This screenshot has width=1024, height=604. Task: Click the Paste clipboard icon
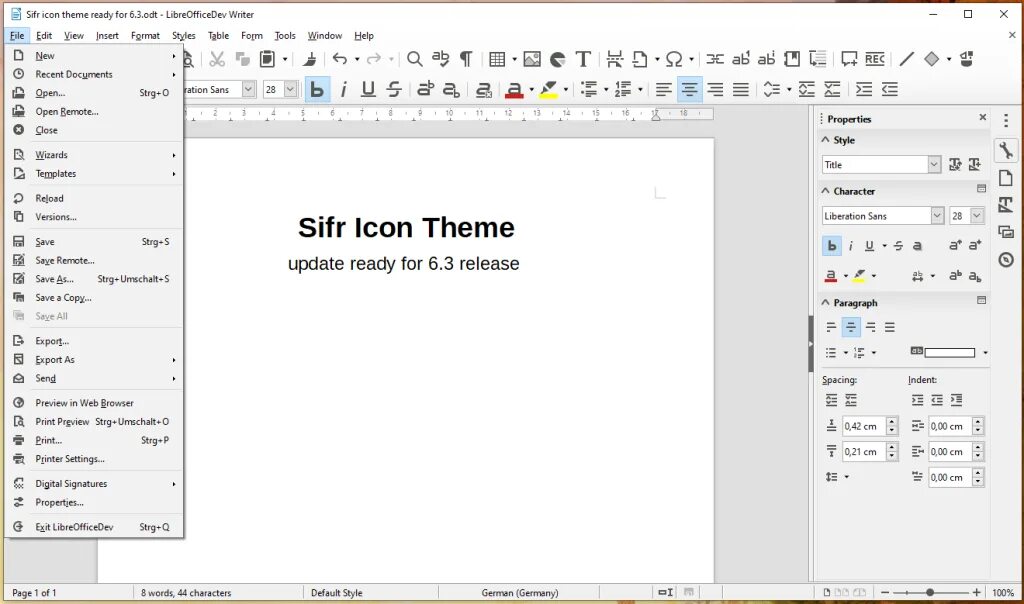coord(267,59)
